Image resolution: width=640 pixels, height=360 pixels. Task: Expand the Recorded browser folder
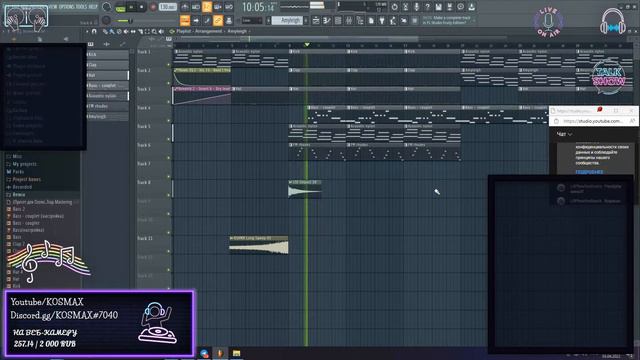pyautogui.click(x=22, y=187)
